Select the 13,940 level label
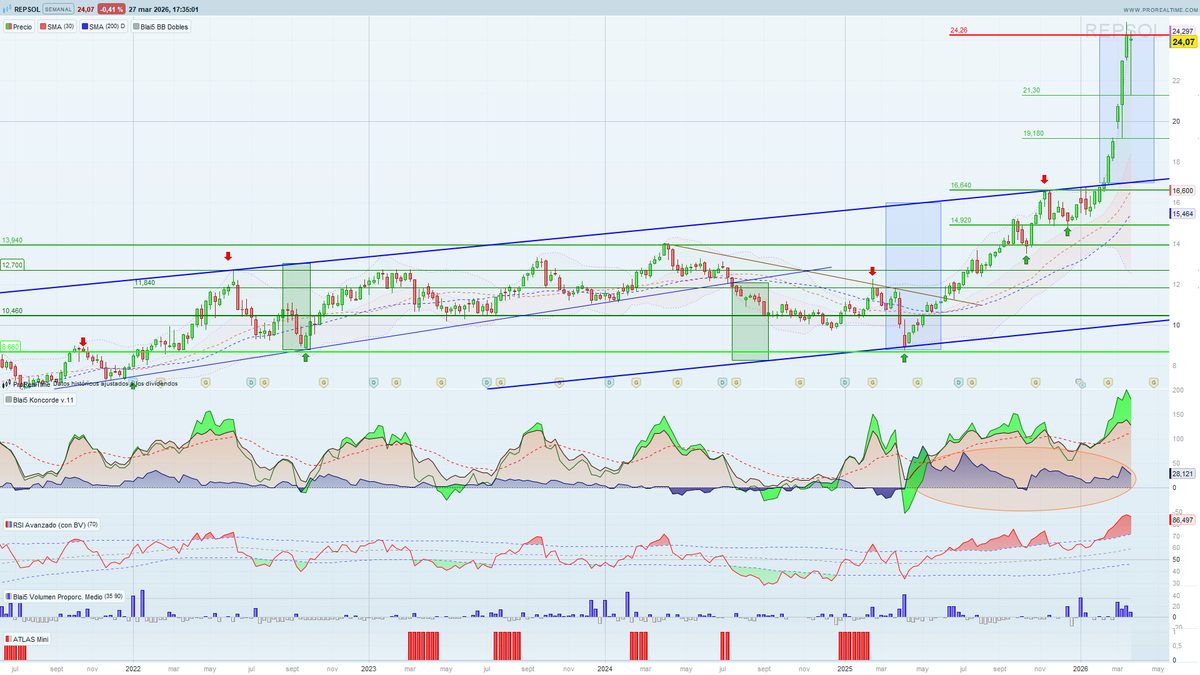1200x675 pixels. point(12,240)
